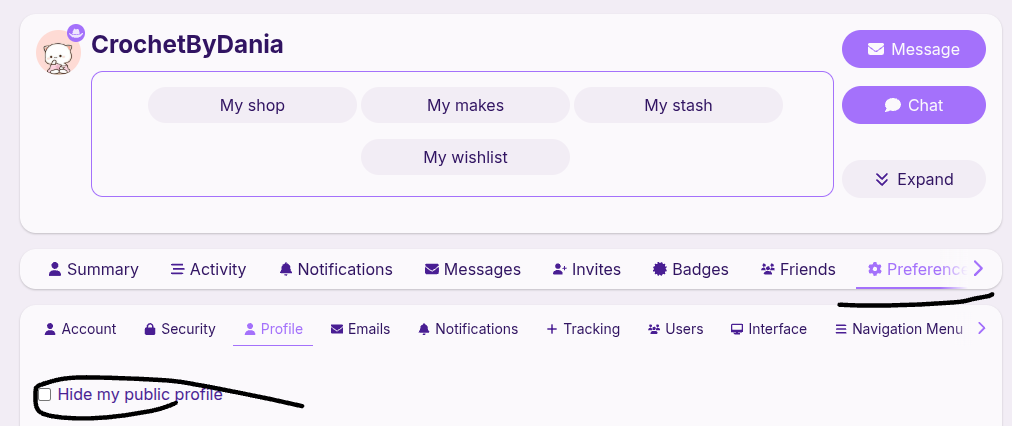Click the CrochetByDania cat avatar image

point(58,53)
